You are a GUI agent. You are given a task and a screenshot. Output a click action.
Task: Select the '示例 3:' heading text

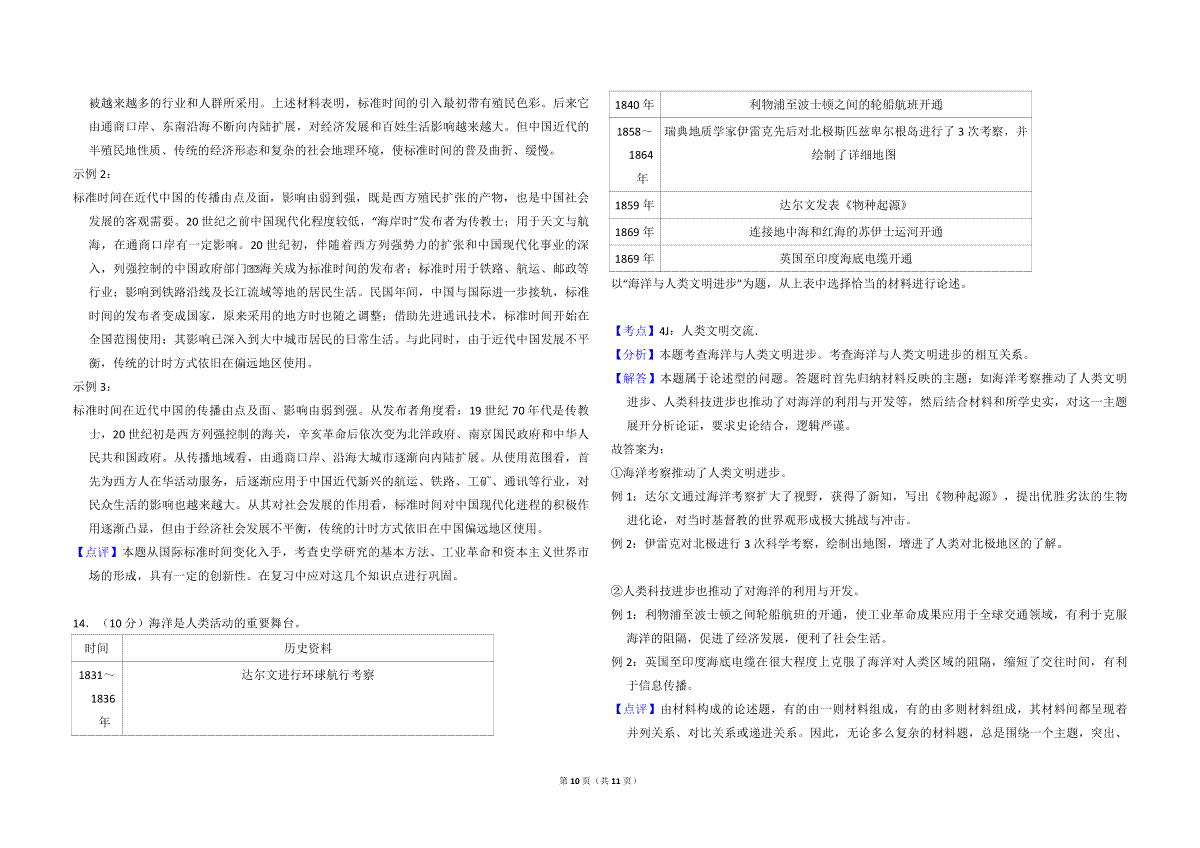click(x=93, y=386)
